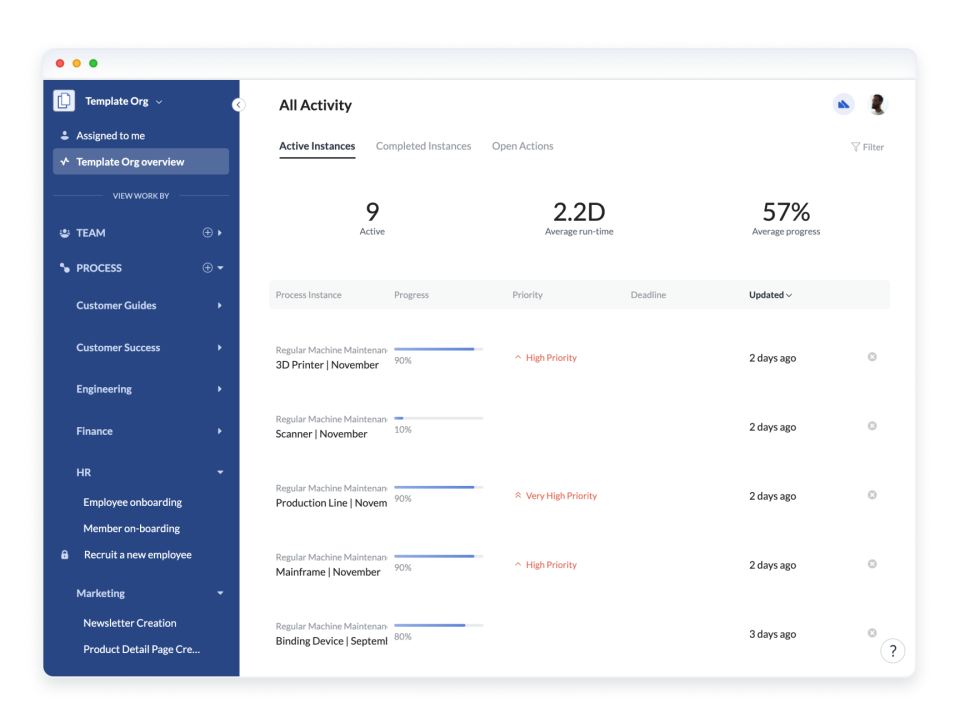Open Scanner | November instance
960x723 pixels.
pos(321,434)
